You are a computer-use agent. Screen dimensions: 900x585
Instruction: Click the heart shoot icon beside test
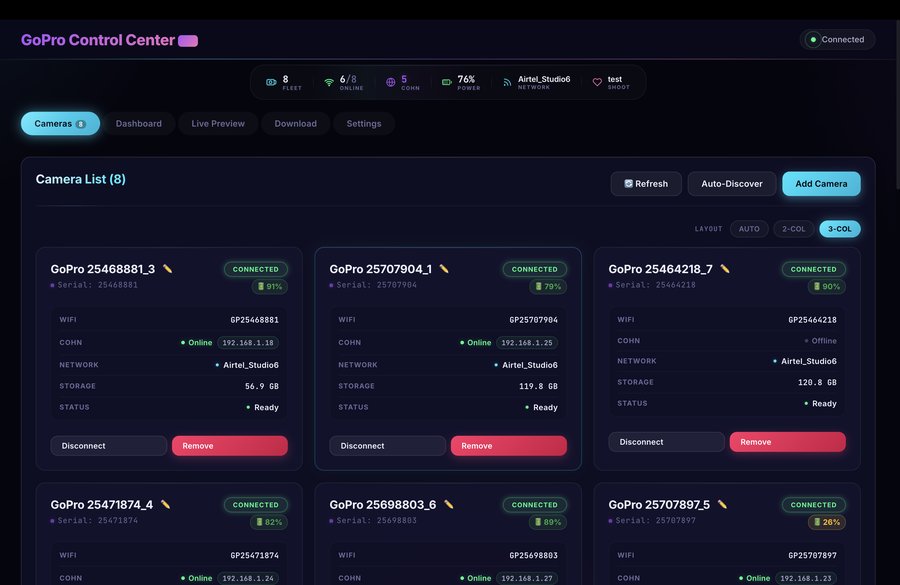(597, 83)
